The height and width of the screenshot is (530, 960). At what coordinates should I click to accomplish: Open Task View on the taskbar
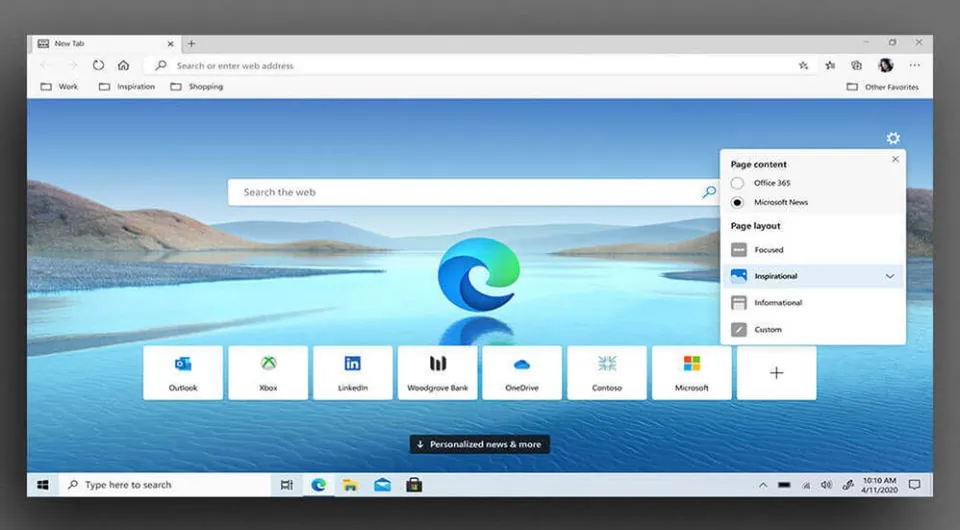click(287, 485)
